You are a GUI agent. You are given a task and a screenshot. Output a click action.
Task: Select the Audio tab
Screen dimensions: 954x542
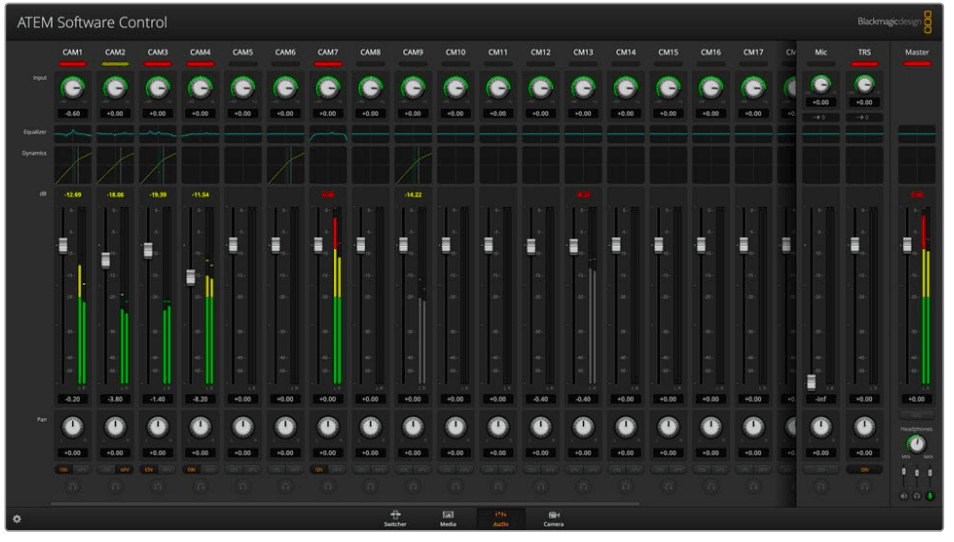500,518
